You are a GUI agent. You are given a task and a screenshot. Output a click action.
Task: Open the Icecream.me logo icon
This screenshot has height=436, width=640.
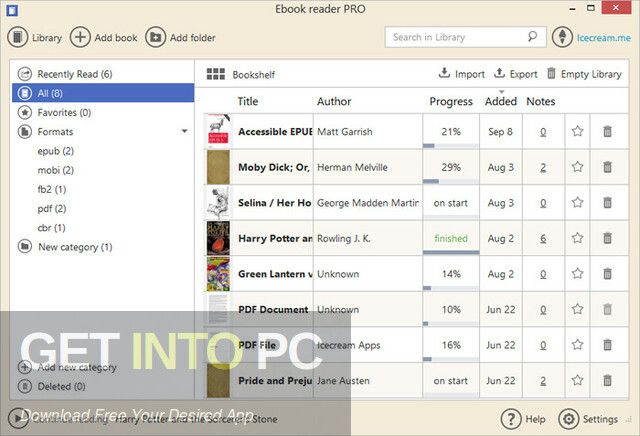coord(562,37)
